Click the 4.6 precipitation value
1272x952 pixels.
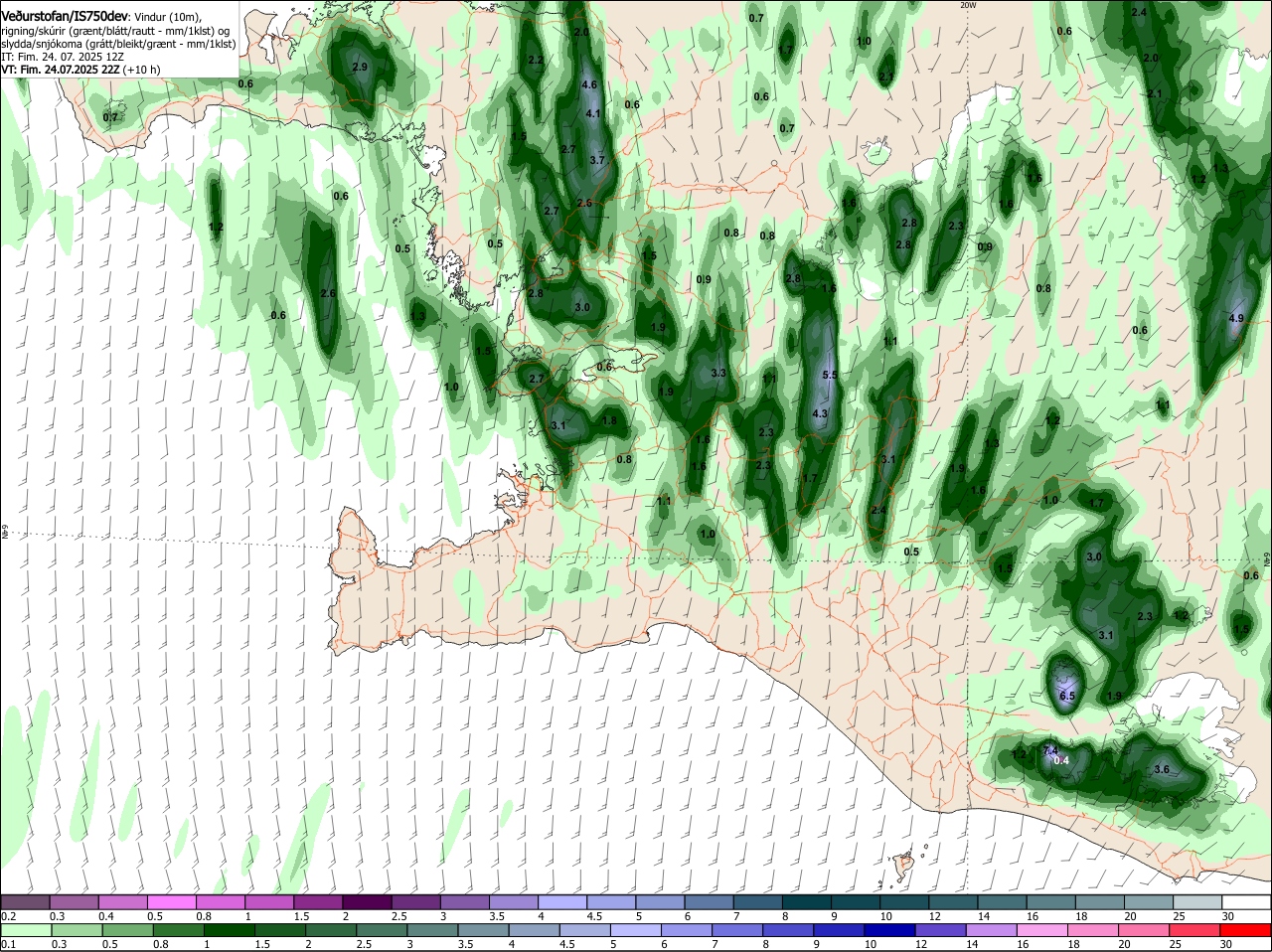tap(589, 85)
